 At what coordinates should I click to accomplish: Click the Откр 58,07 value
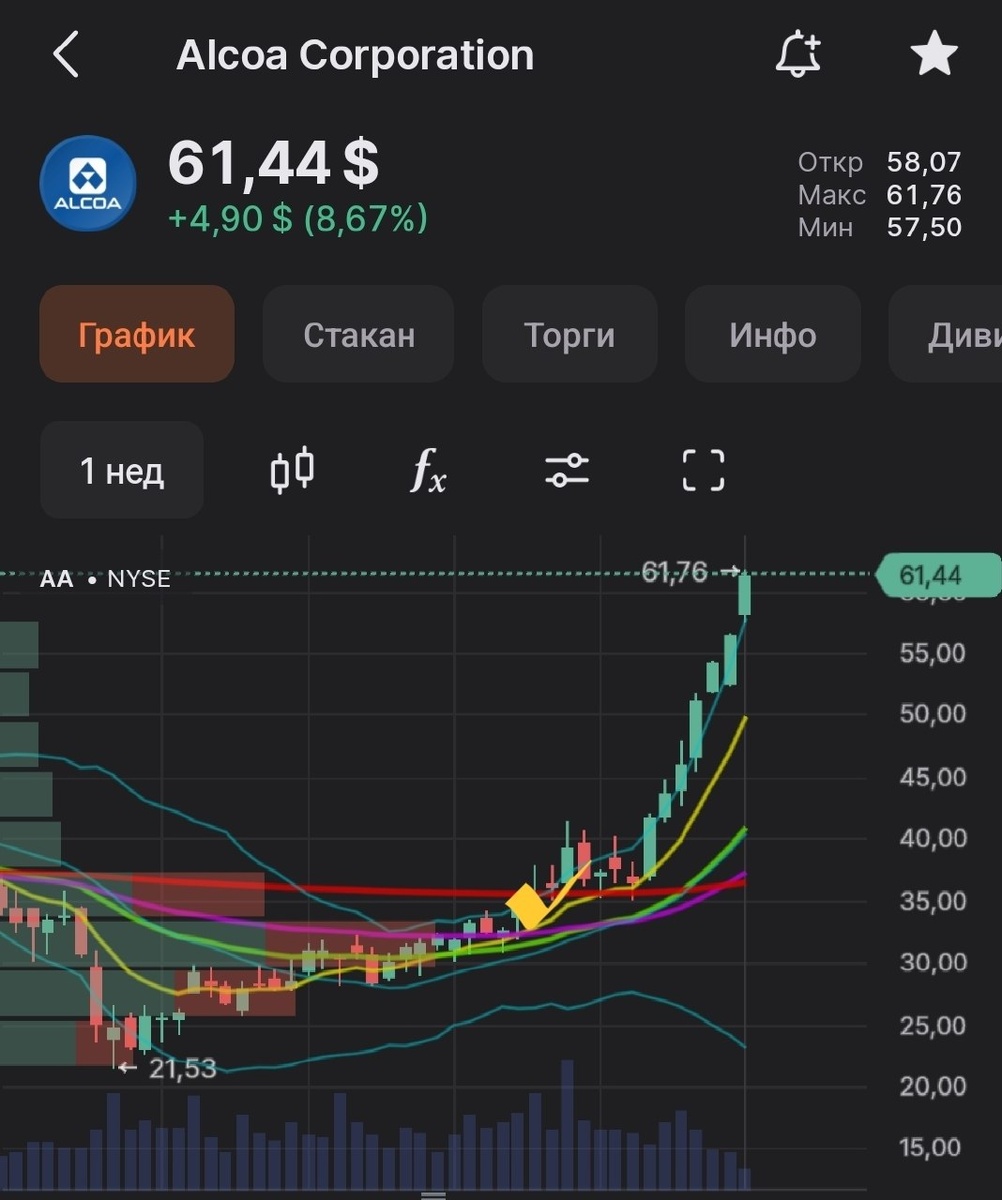point(924,162)
